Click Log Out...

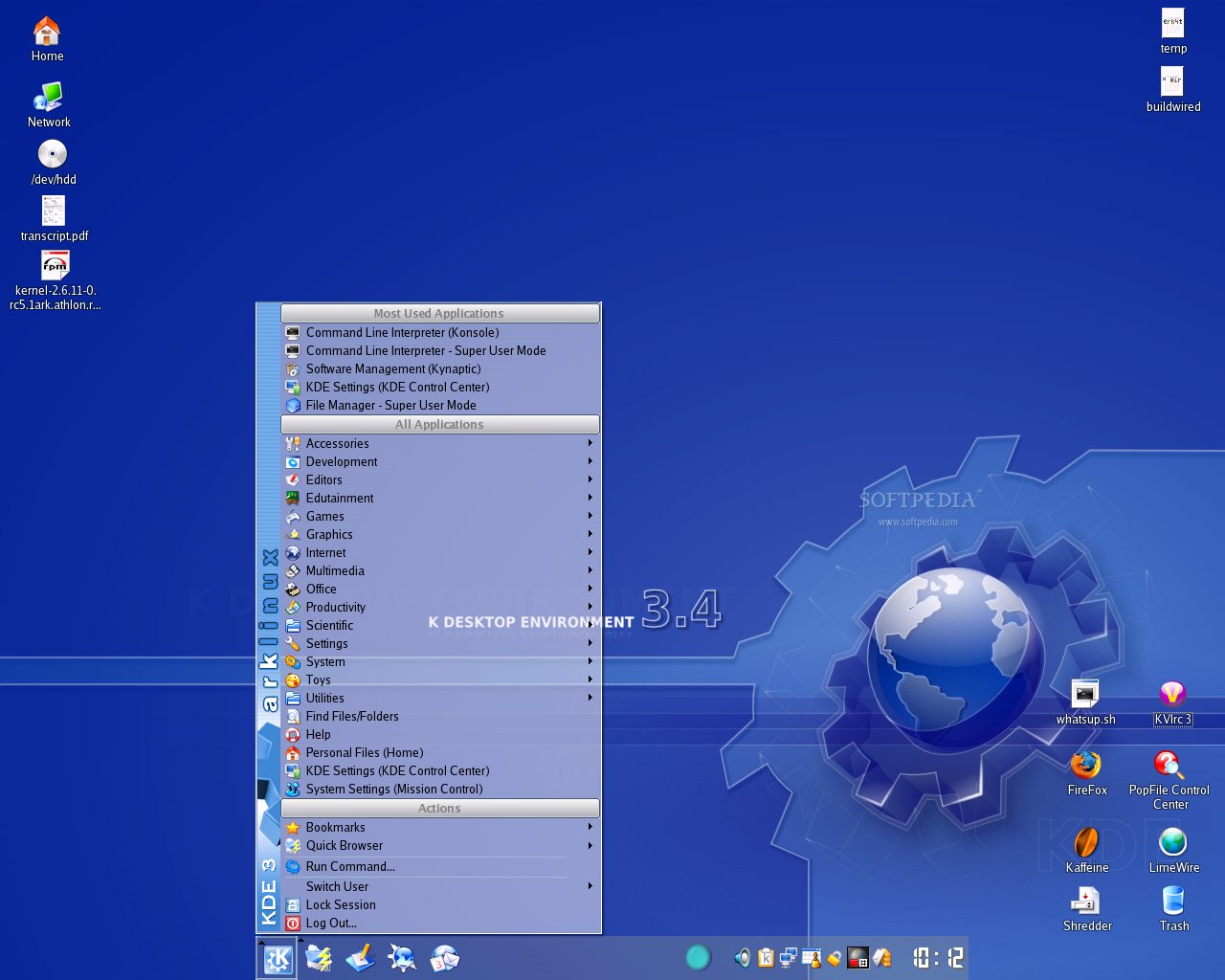click(331, 924)
